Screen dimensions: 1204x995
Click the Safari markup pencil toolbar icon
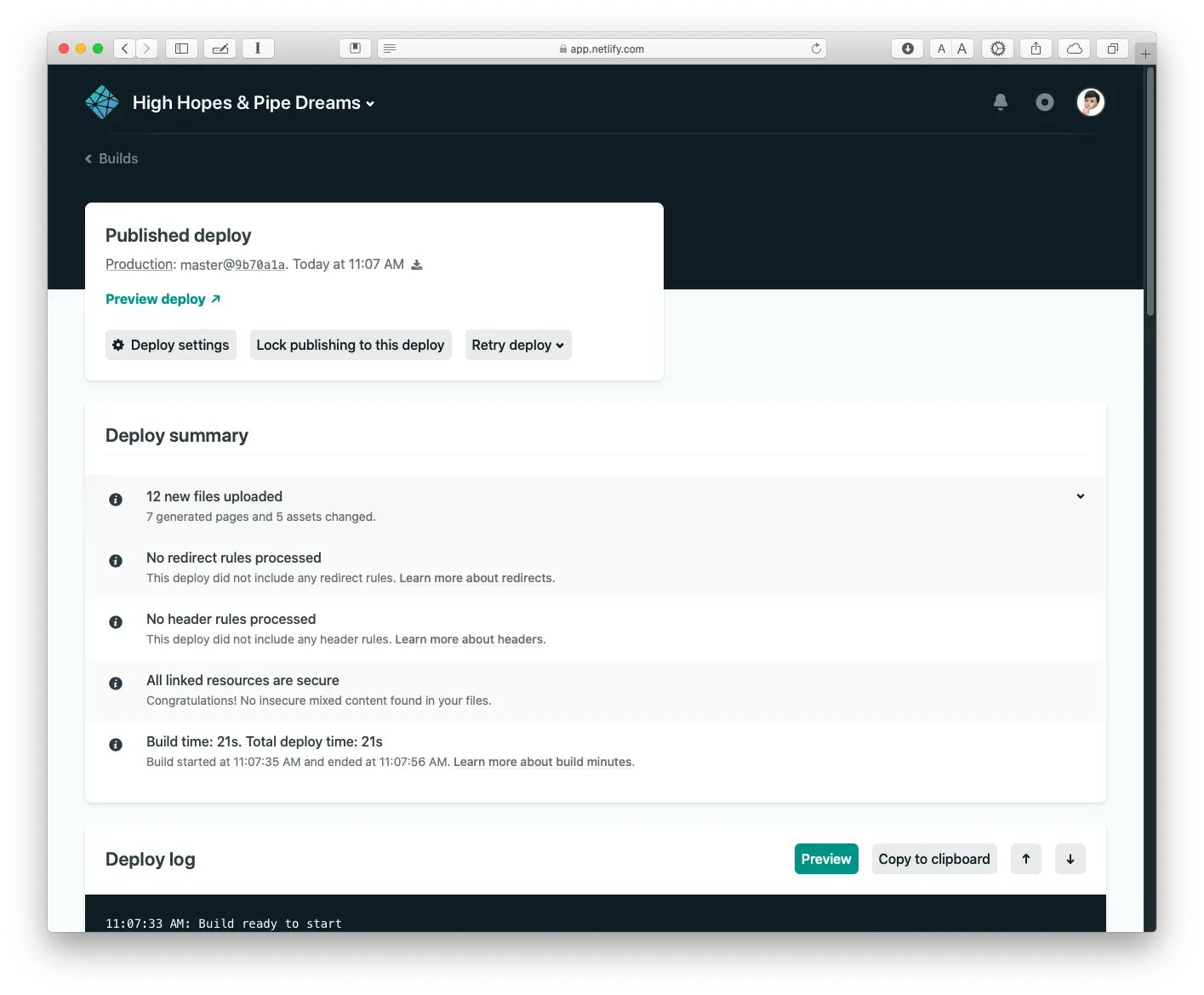[220, 49]
